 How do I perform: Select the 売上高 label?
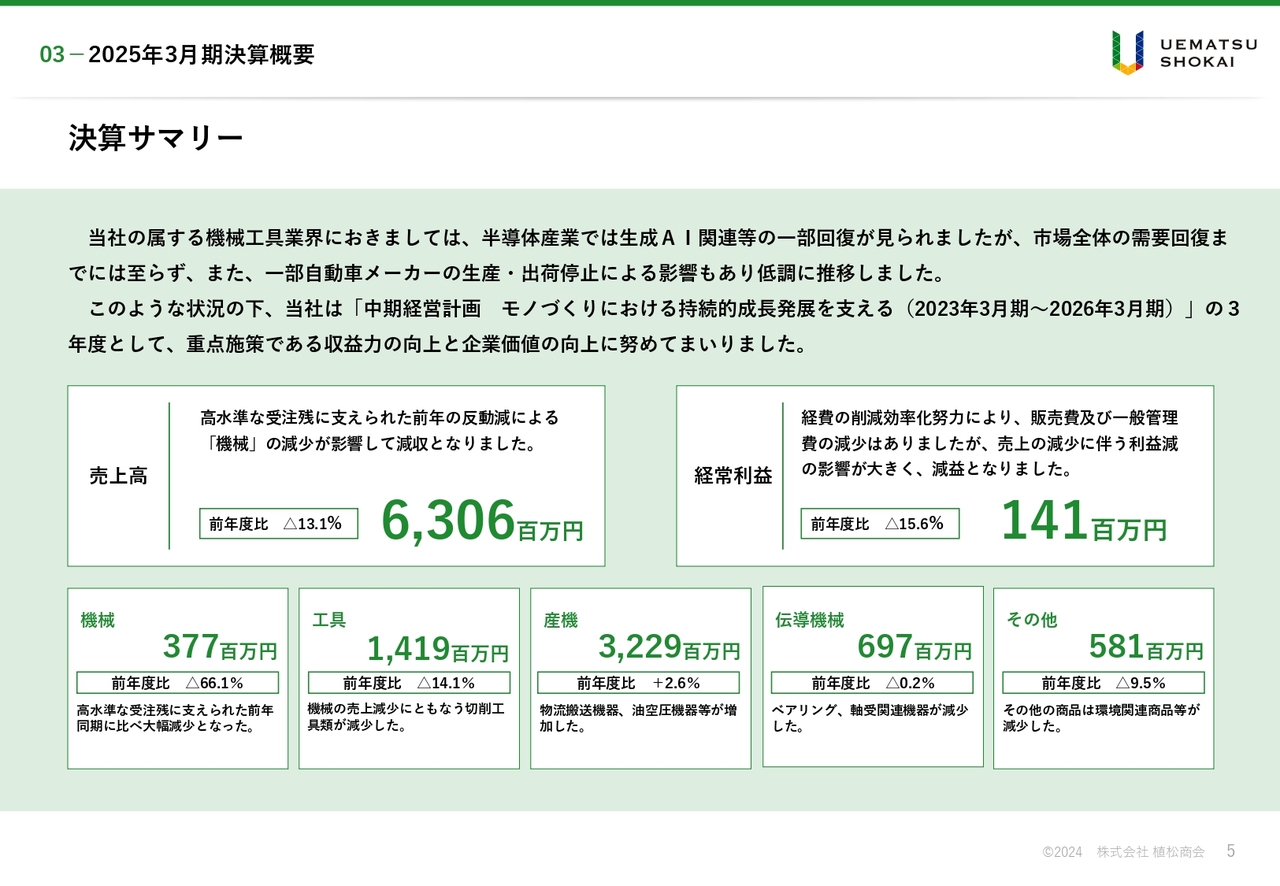pyautogui.click(x=118, y=476)
